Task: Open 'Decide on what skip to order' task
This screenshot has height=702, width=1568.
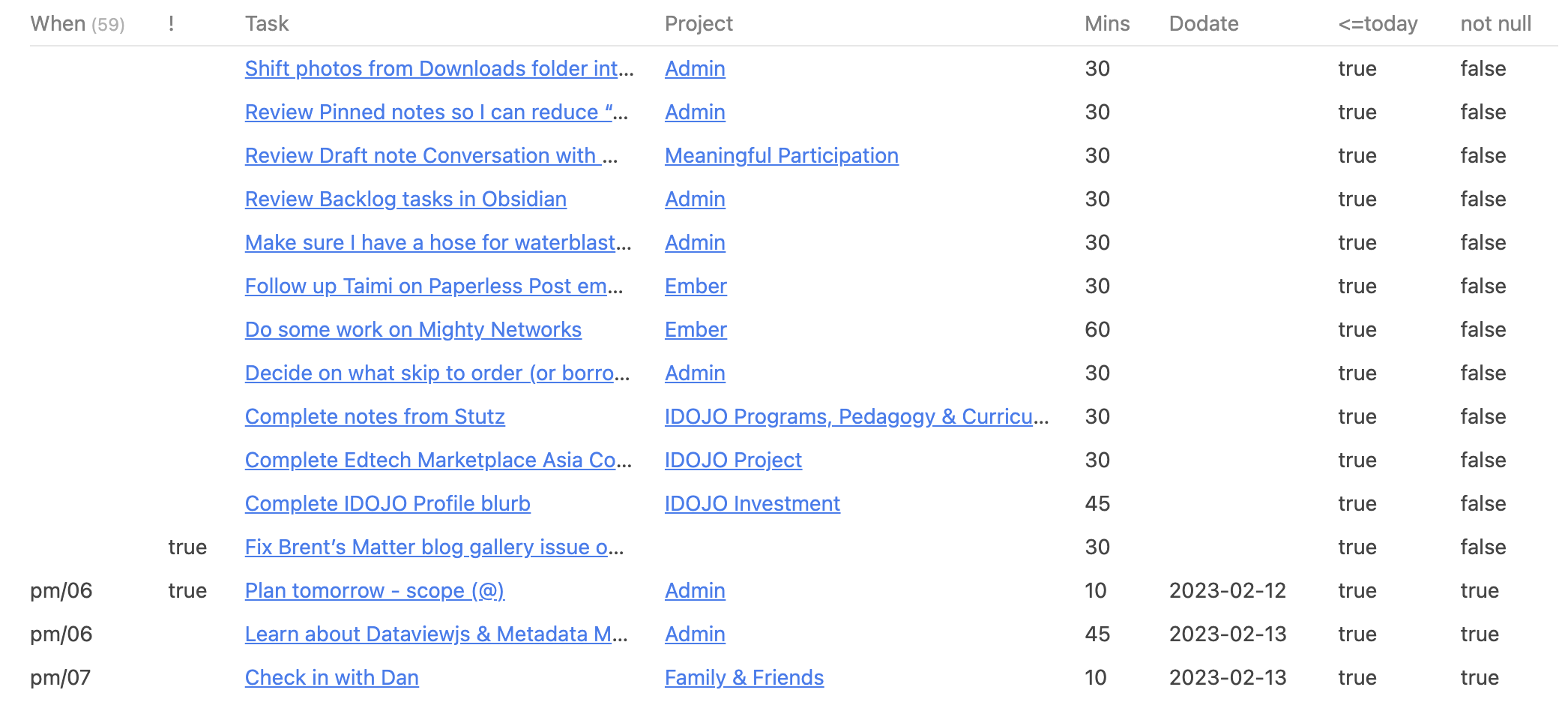Action: pyautogui.click(x=437, y=373)
